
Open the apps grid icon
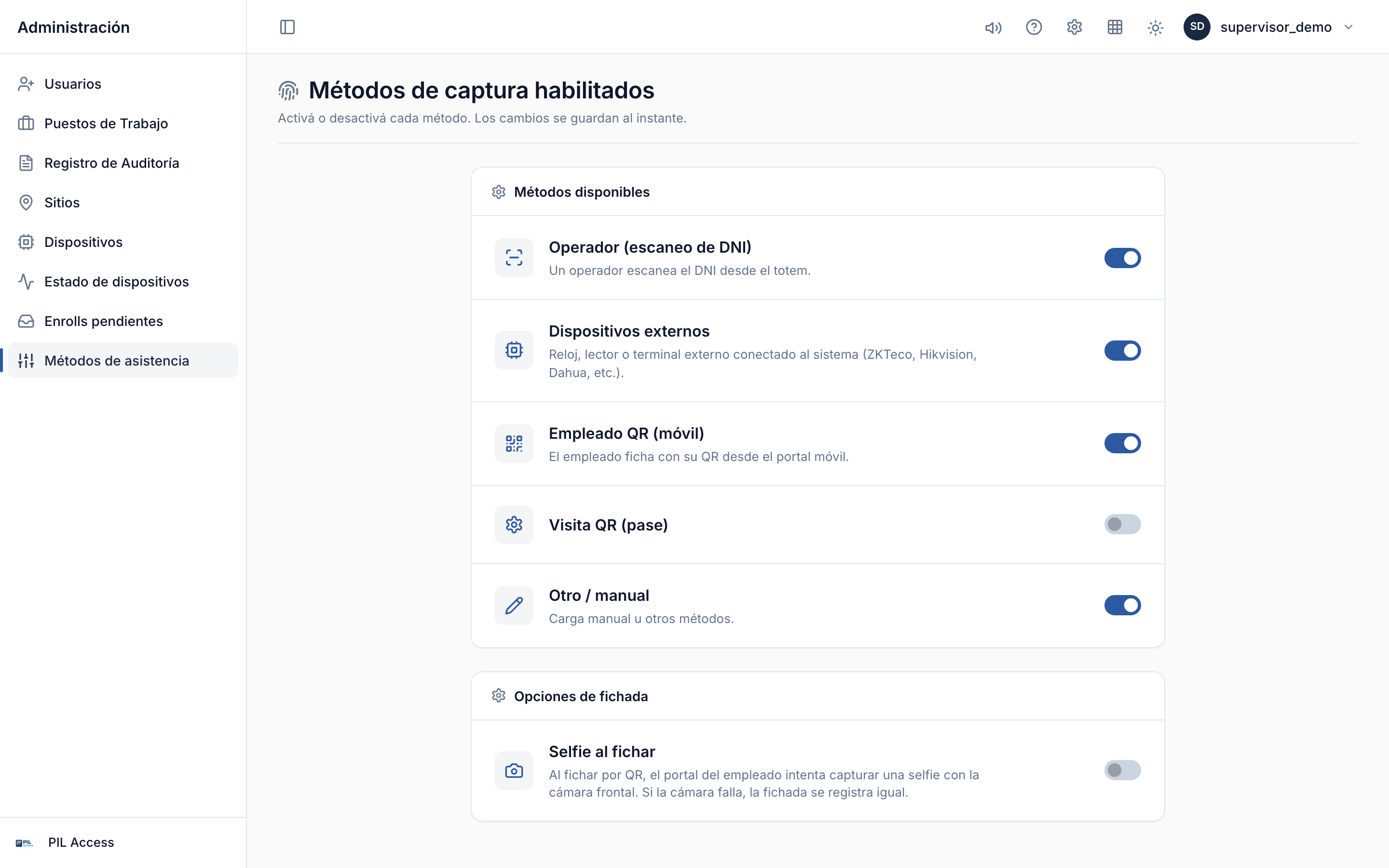tap(1115, 27)
